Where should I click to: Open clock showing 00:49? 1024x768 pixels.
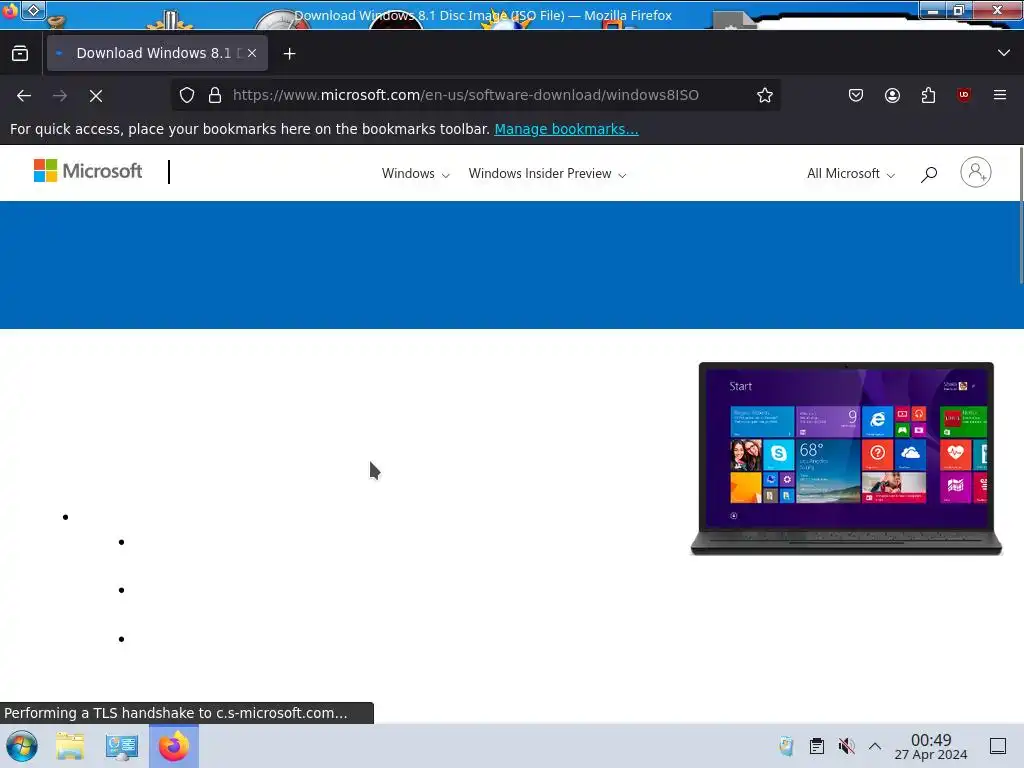(931, 746)
